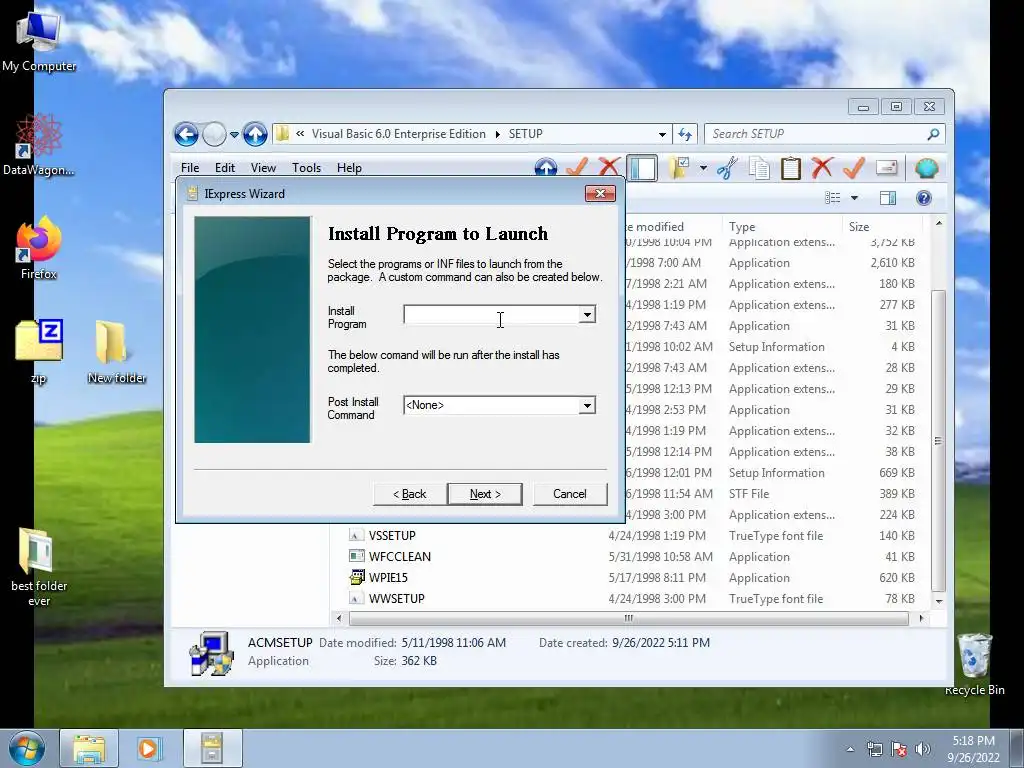Click the taskbar clock showing 5:18 PM
1024x768 pixels.
[973, 749]
